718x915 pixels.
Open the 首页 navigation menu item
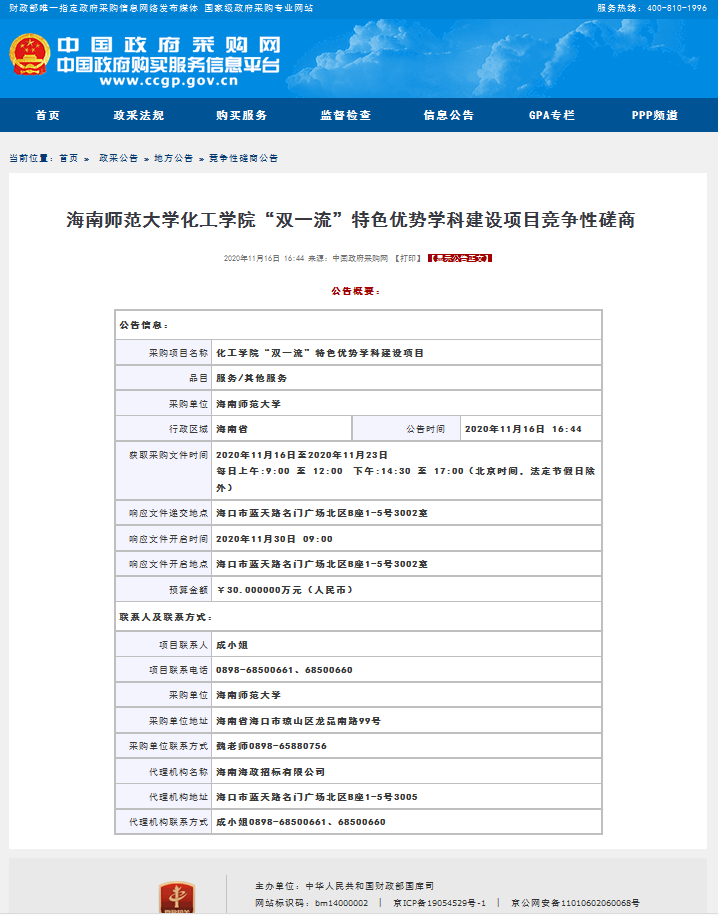point(48,115)
